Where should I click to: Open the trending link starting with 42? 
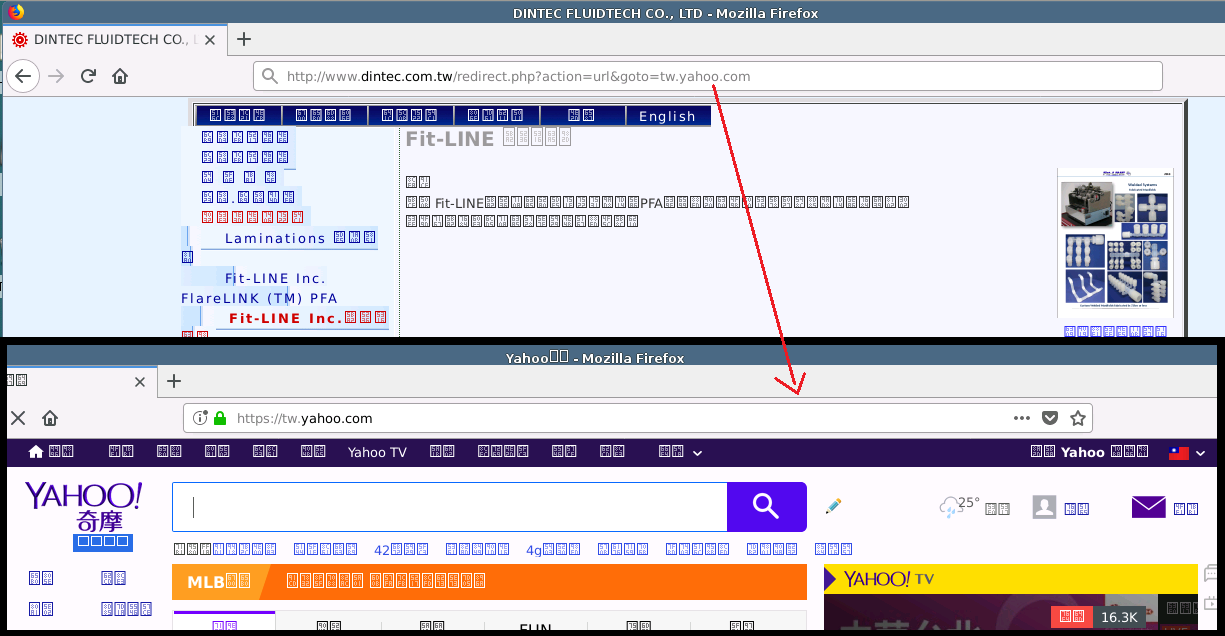(x=401, y=549)
